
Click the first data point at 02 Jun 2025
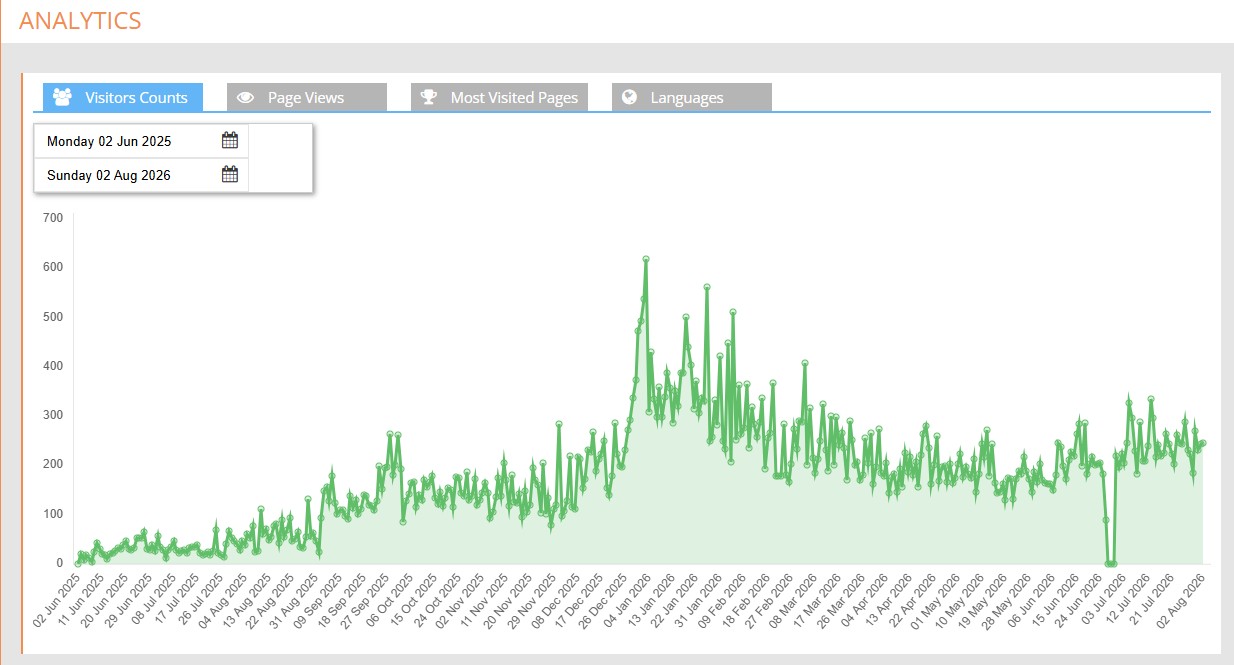[78, 563]
